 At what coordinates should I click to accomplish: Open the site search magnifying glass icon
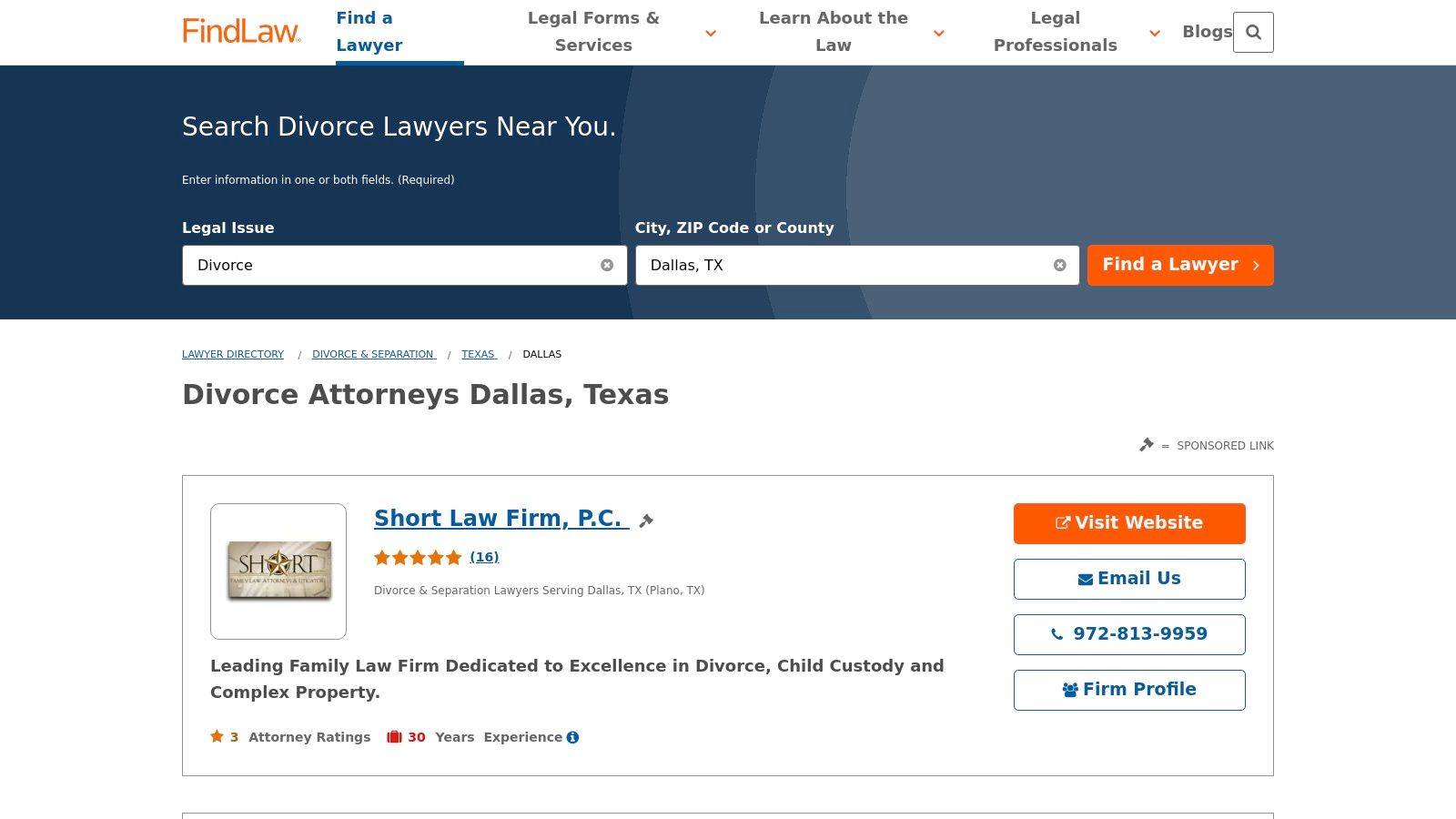[1254, 31]
